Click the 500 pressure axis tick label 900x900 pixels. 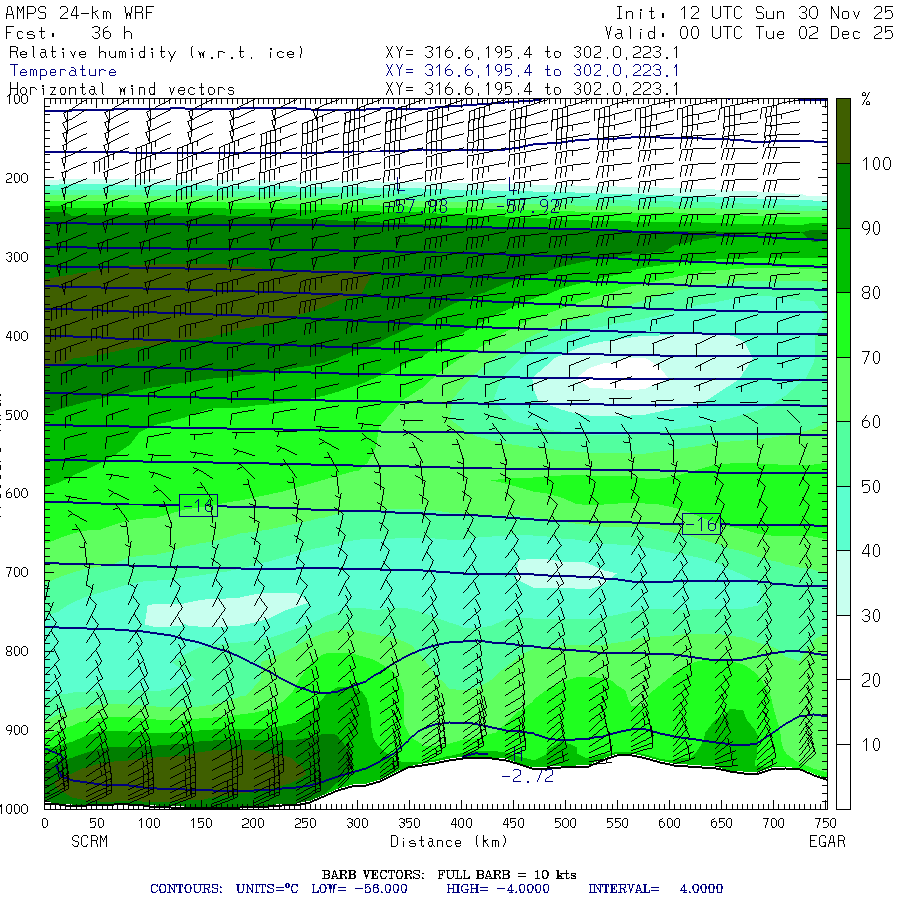click(17, 415)
